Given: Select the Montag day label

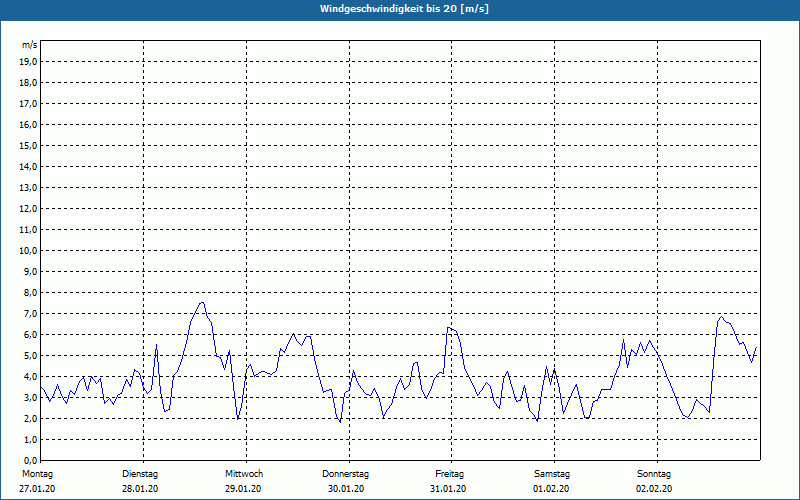Looking at the screenshot, I should [37, 474].
